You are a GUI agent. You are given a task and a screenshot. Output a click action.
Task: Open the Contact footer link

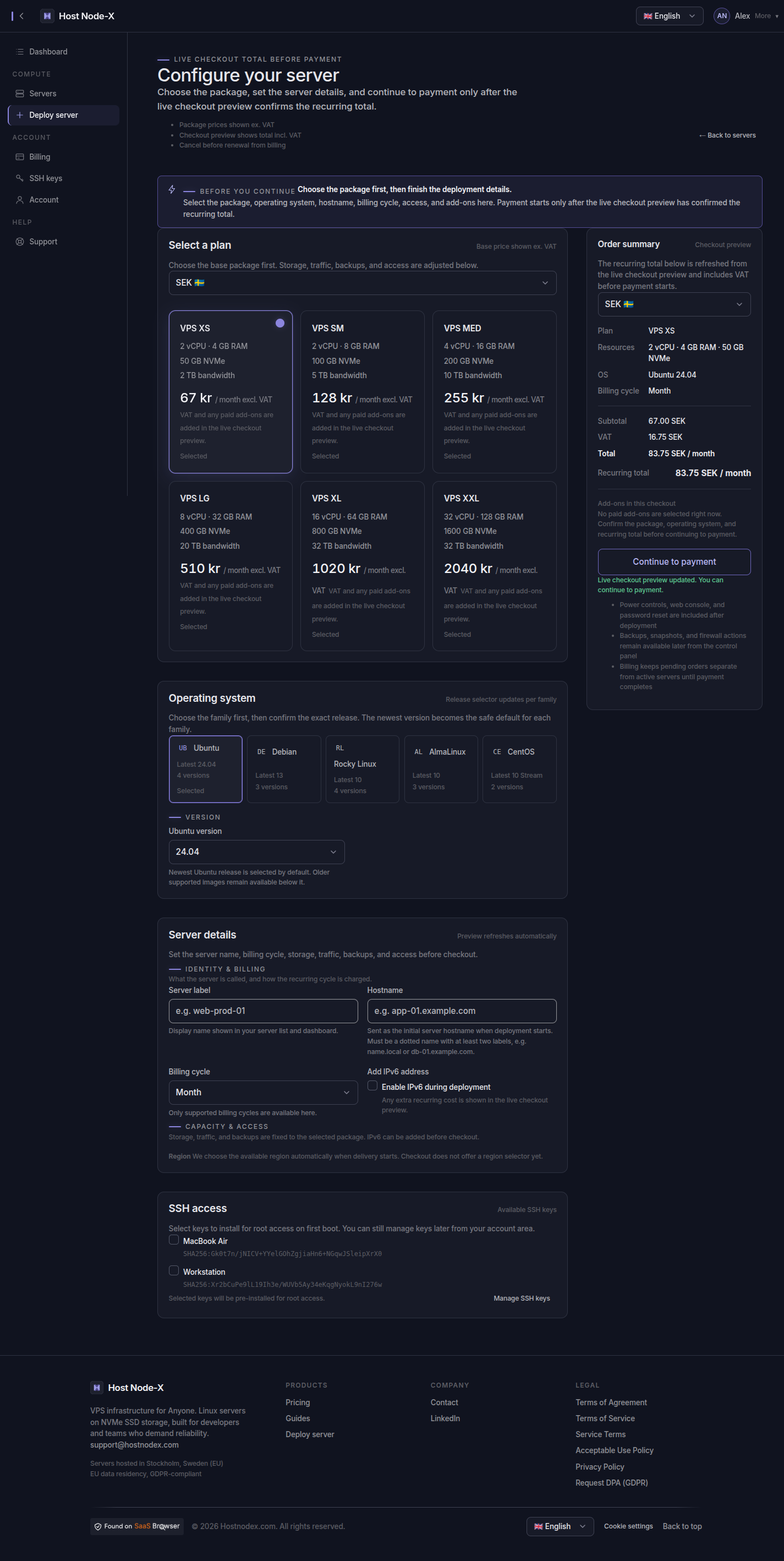point(444,1402)
